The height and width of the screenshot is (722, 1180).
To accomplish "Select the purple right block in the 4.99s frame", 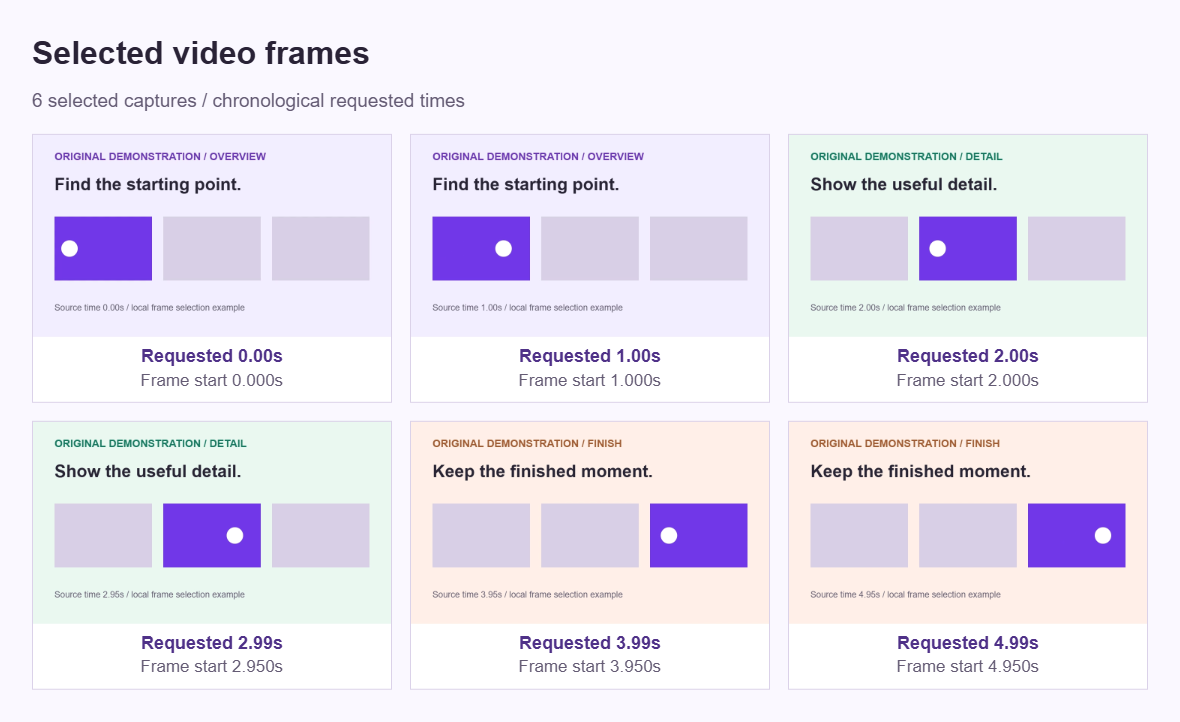I will (x=1077, y=535).
